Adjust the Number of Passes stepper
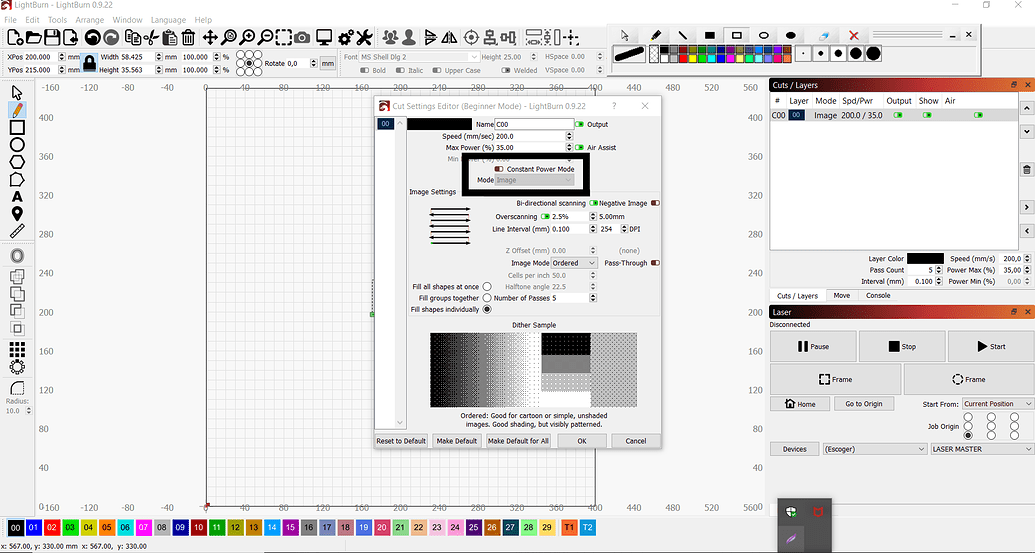The image size is (1035, 553). coord(593,298)
